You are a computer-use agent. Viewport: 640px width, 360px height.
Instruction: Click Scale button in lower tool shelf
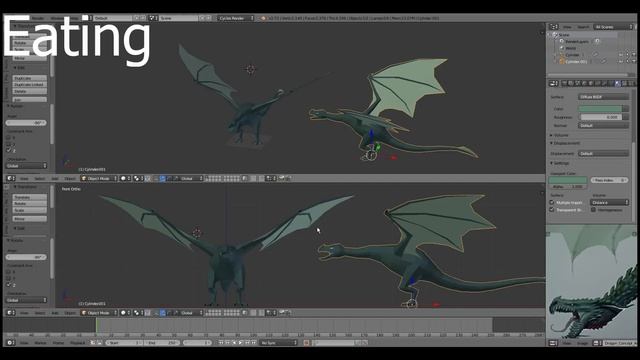30,210
